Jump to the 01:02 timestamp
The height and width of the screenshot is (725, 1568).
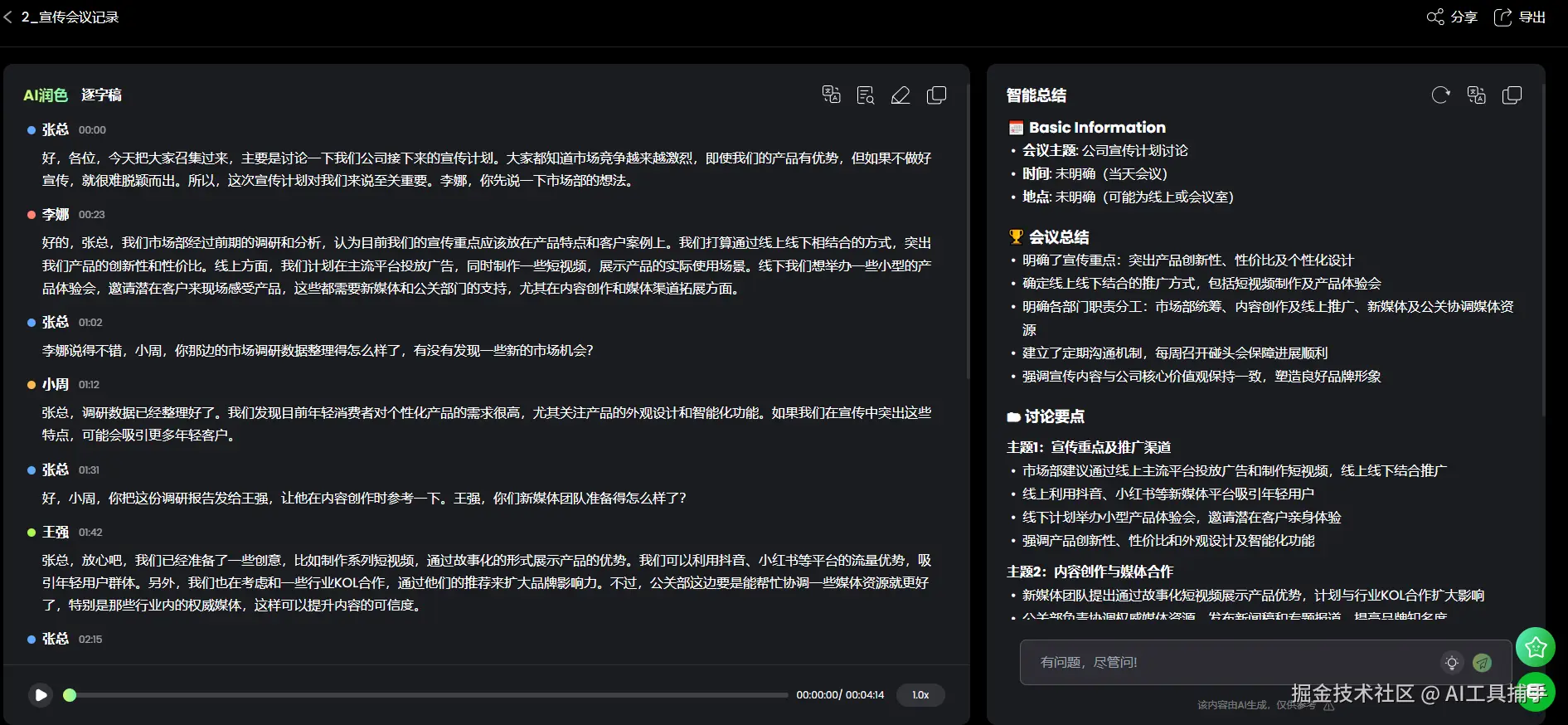(x=90, y=323)
